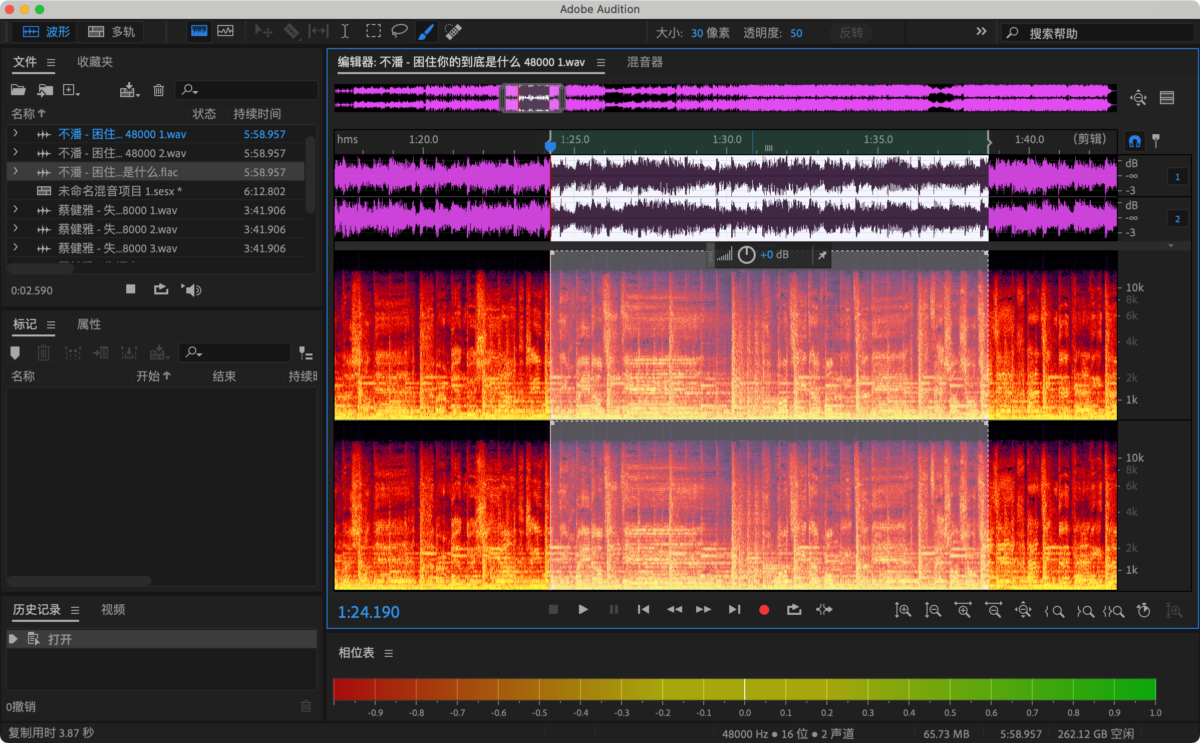Select the Paintbrush Selection tool
This screenshot has height=743, width=1200.
[x=426, y=31]
